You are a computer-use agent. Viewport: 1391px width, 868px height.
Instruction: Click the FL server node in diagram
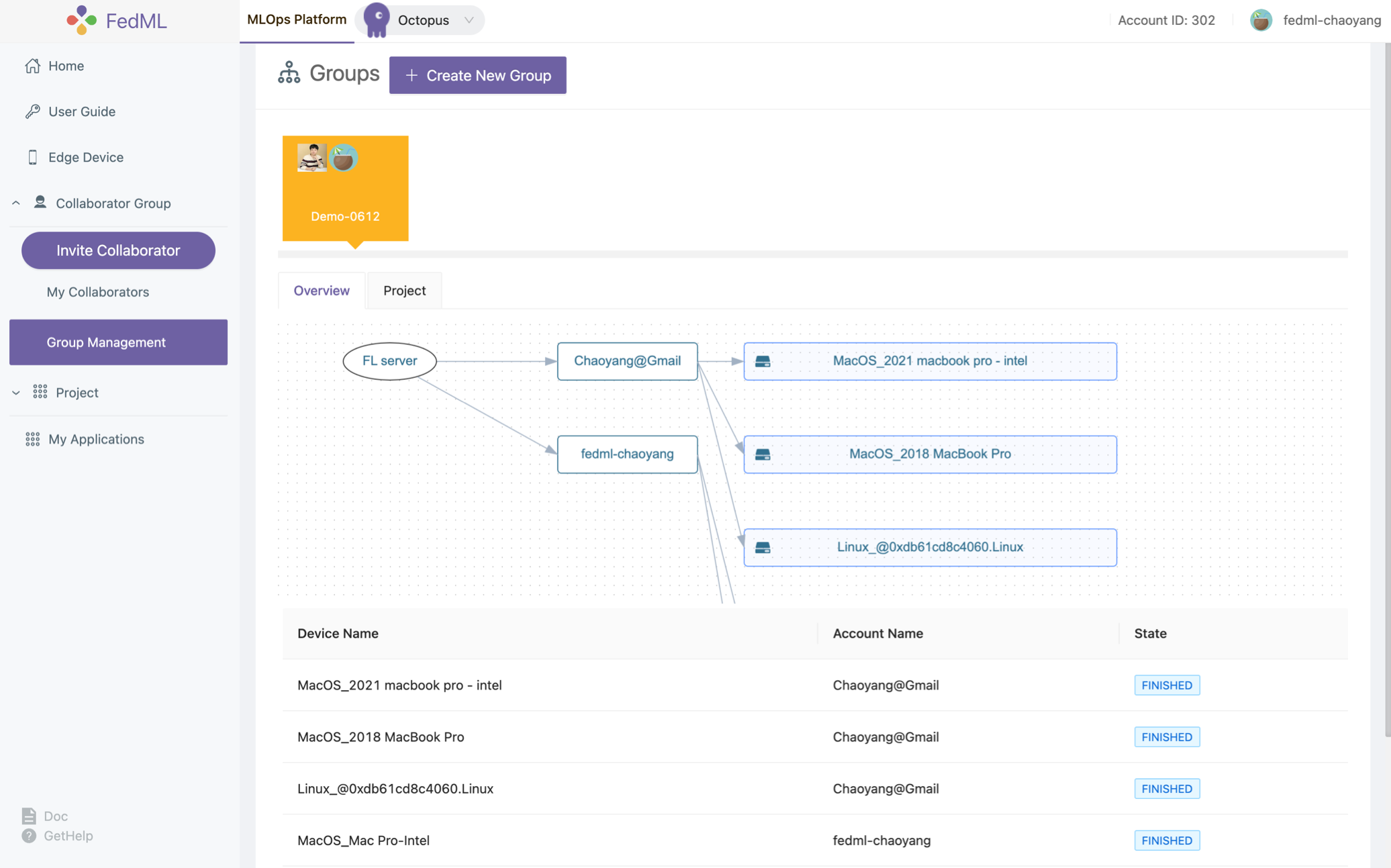tap(389, 361)
